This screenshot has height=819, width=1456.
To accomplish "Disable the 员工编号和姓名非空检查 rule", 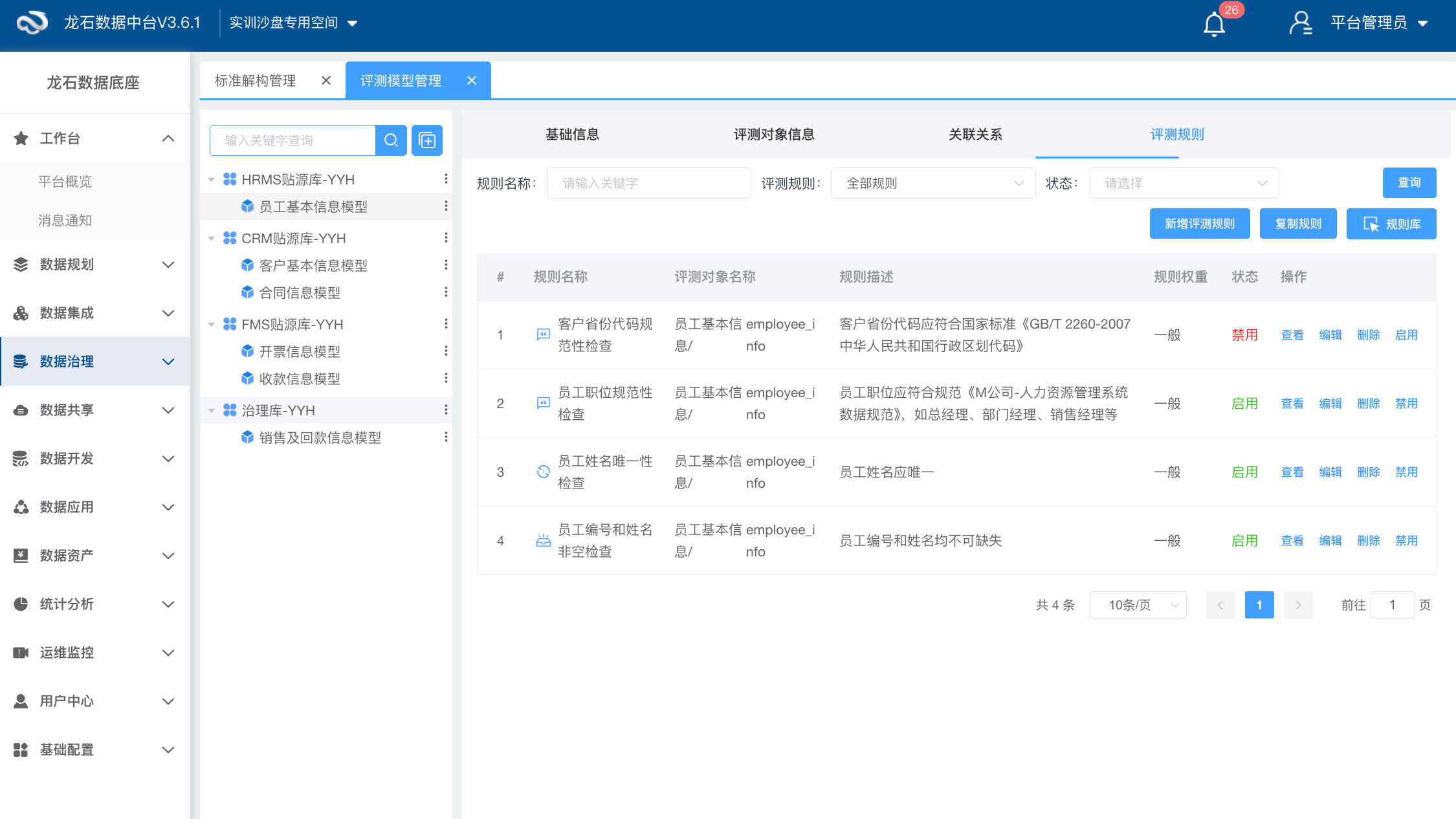I will tap(1406, 540).
